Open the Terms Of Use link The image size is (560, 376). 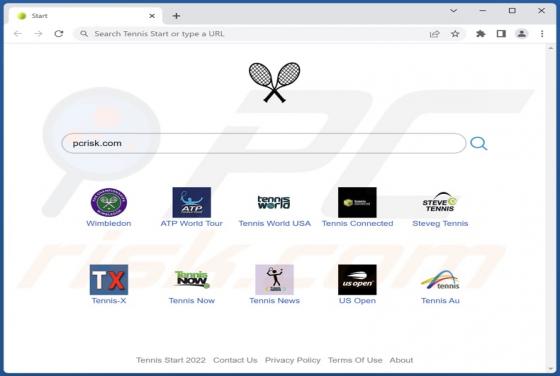355,360
